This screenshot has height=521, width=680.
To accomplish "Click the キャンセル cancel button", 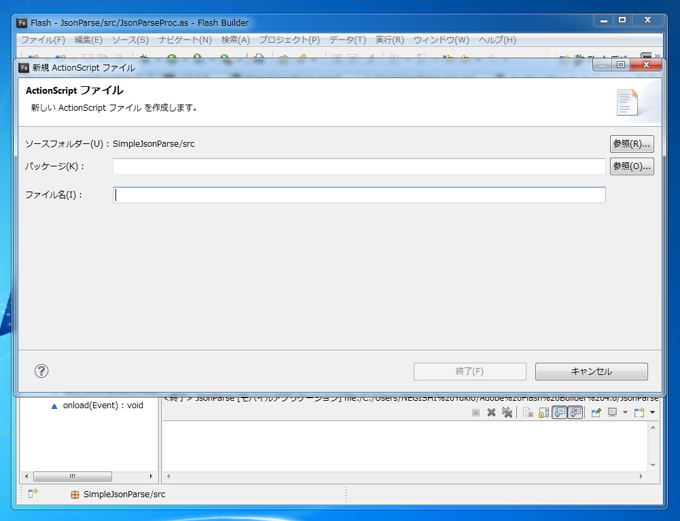I will pyautogui.click(x=591, y=371).
